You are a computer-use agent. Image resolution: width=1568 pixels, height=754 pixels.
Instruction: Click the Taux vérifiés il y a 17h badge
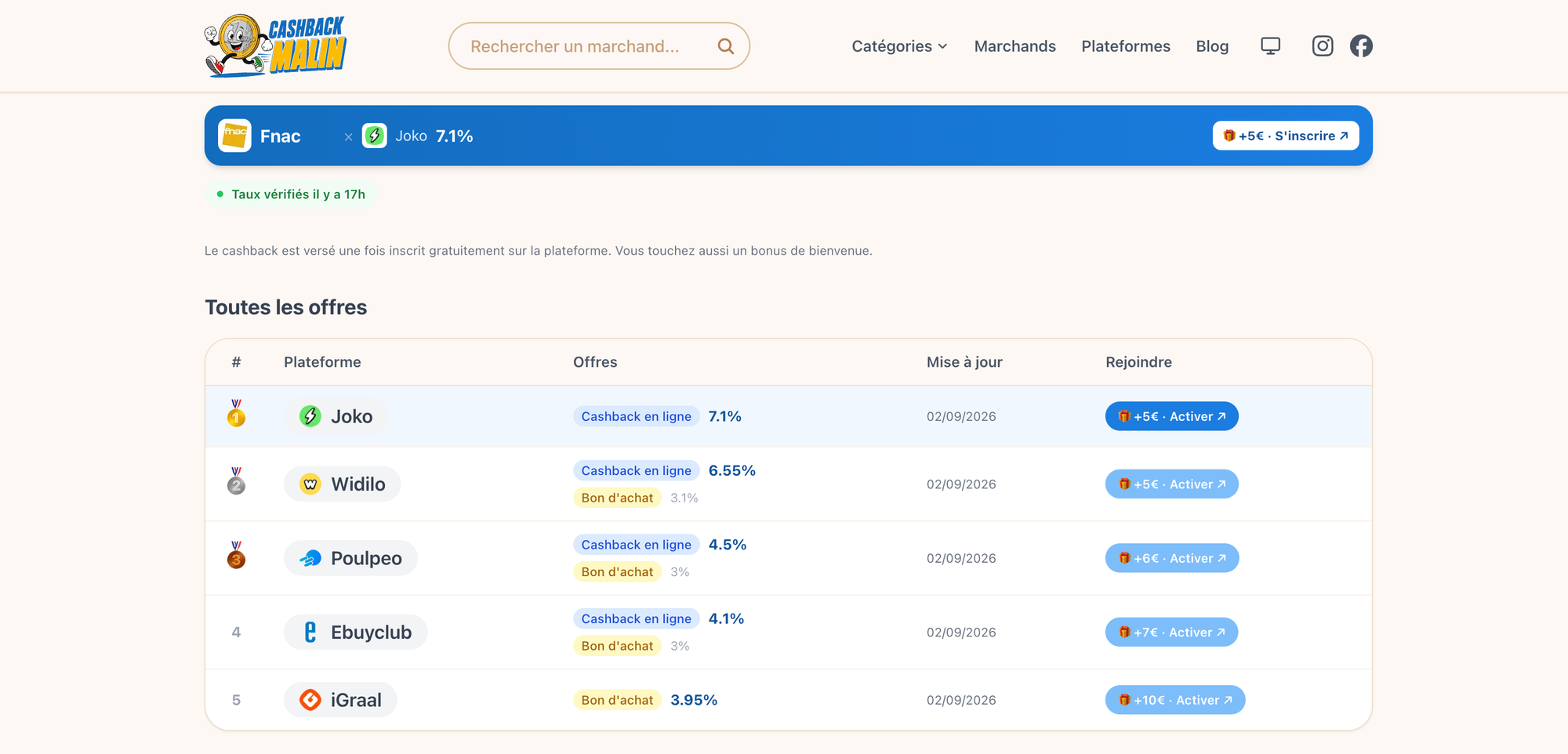click(291, 194)
